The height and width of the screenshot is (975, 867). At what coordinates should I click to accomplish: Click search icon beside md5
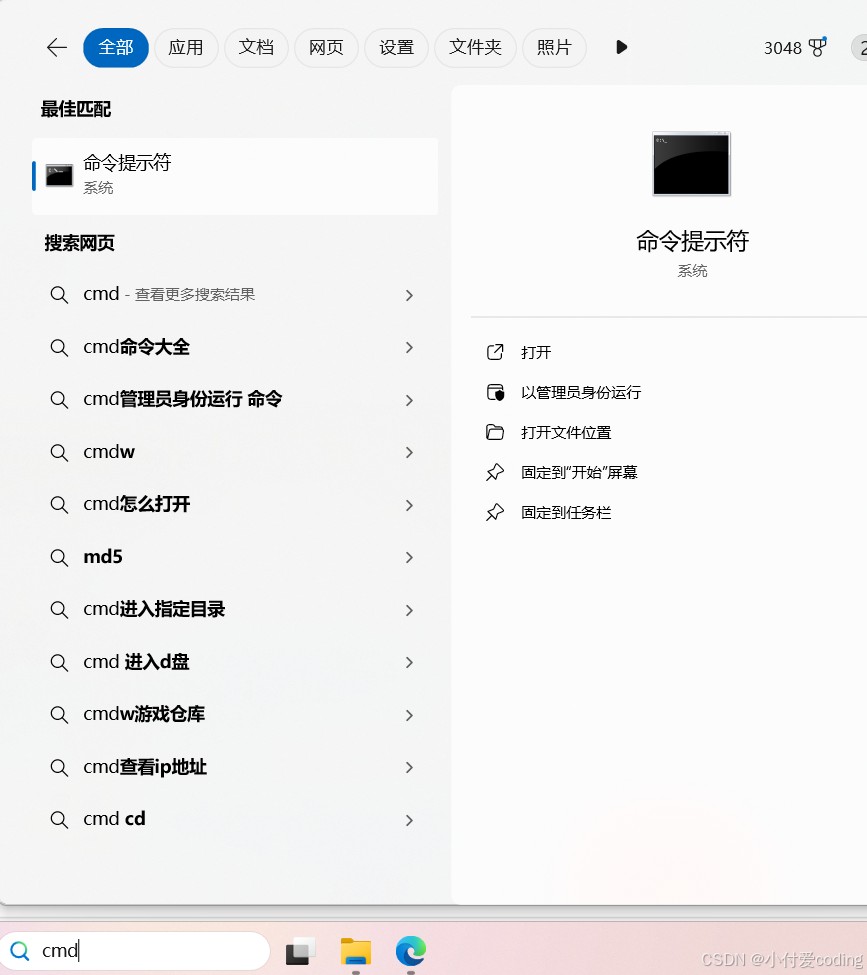pyautogui.click(x=59, y=558)
